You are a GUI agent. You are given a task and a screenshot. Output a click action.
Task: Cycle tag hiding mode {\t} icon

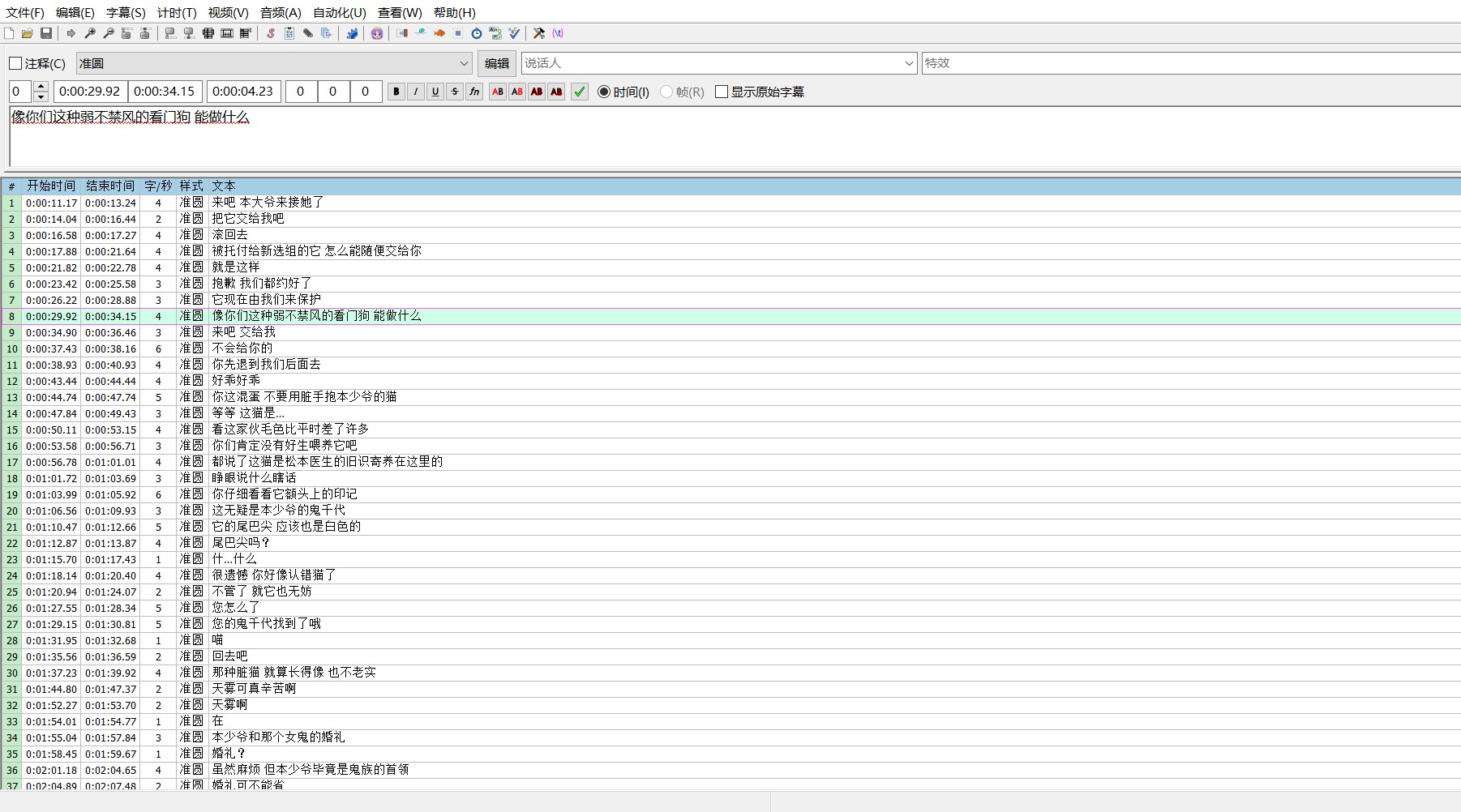coord(558,33)
